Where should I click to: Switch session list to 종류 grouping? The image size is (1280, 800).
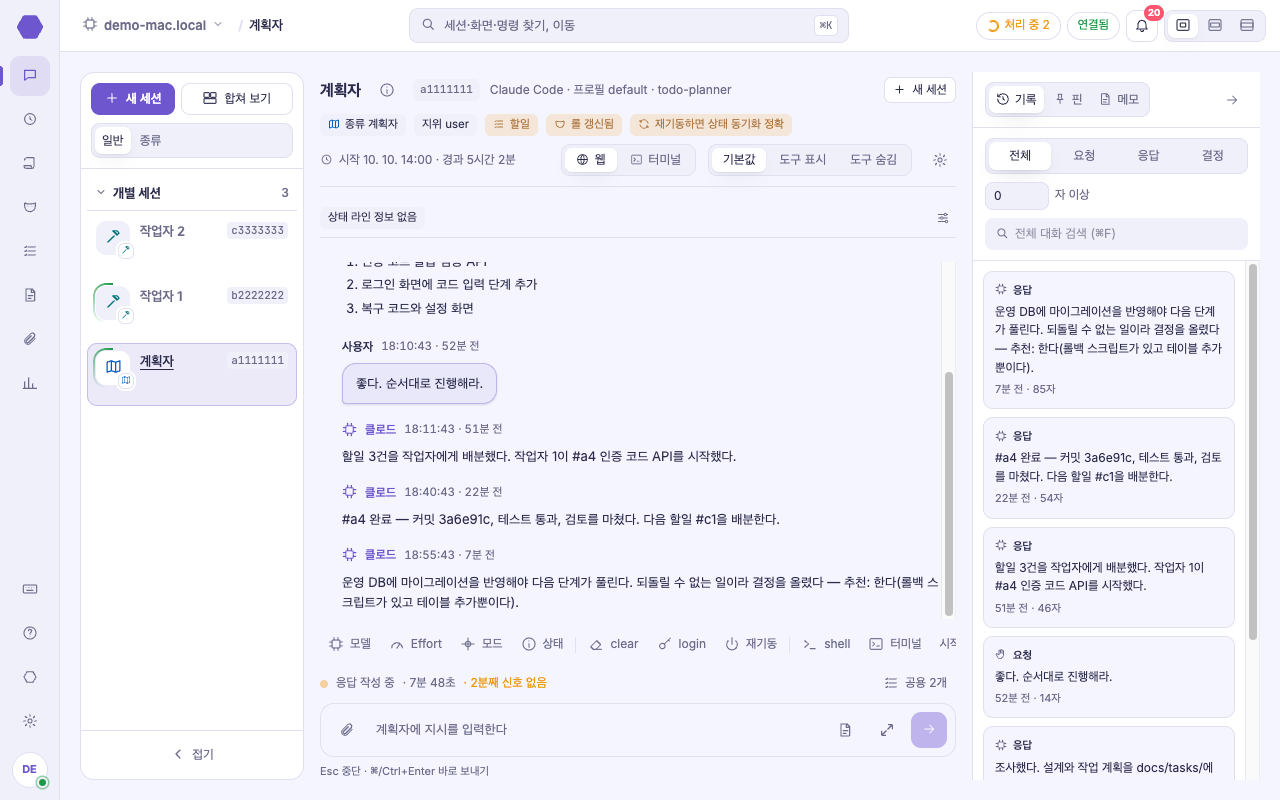coord(150,141)
